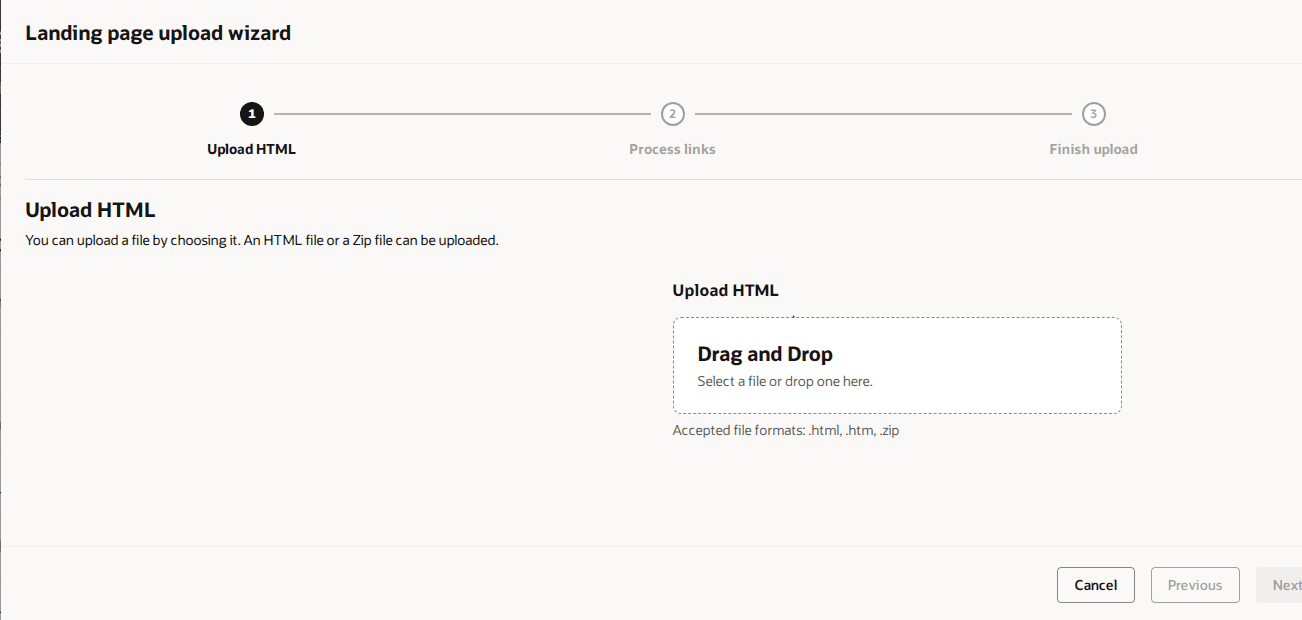The width and height of the screenshot is (1302, 620).
Task: Select step 3 circle labeled Finish upload
Action: 1093,113
